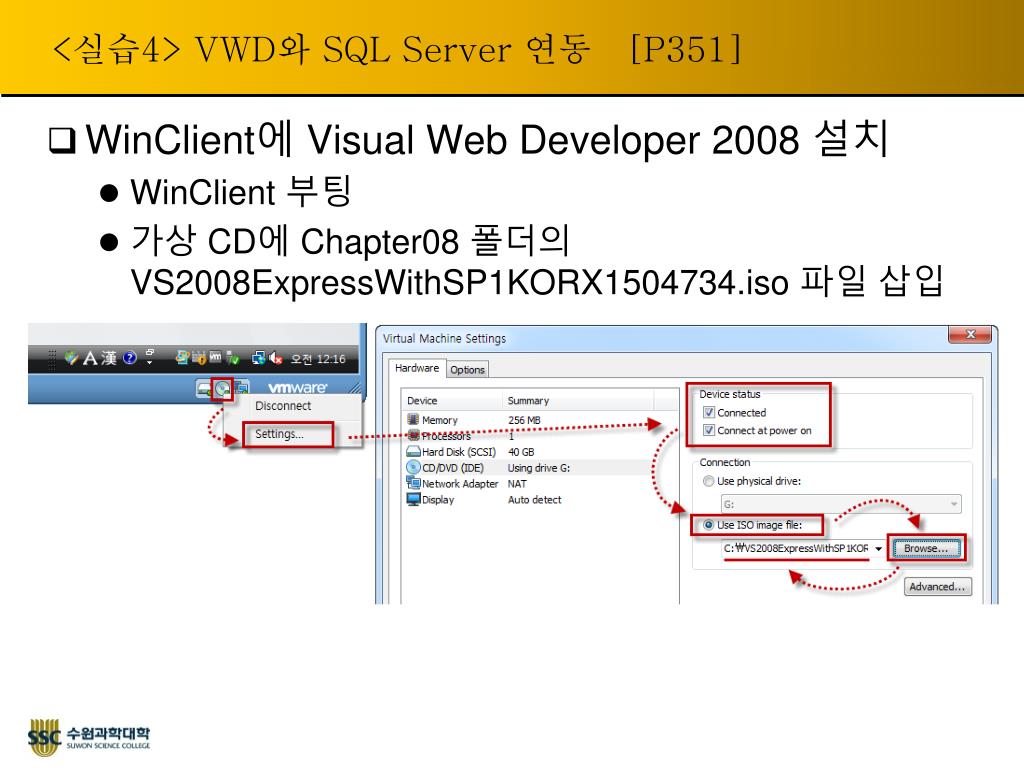This screenshot has height=768, width=1024.
Task: Select the Processors device row
Action: 539,436
